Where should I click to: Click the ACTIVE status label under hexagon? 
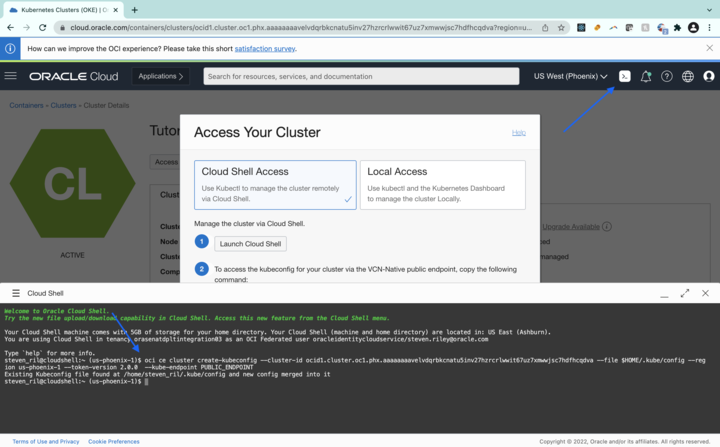click(x=72, y=255)
